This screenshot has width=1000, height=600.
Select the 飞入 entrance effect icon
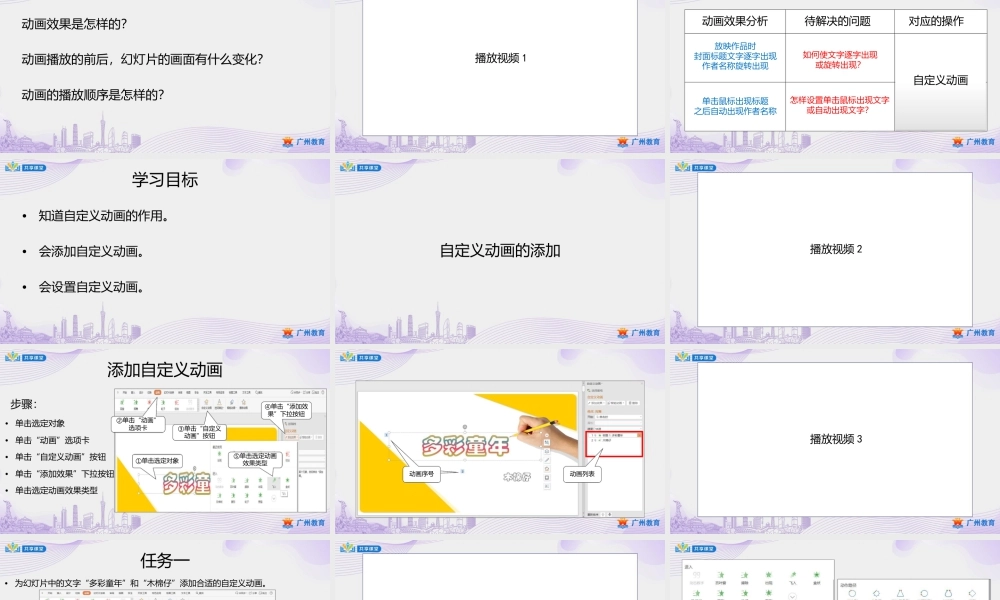[793, 573]
